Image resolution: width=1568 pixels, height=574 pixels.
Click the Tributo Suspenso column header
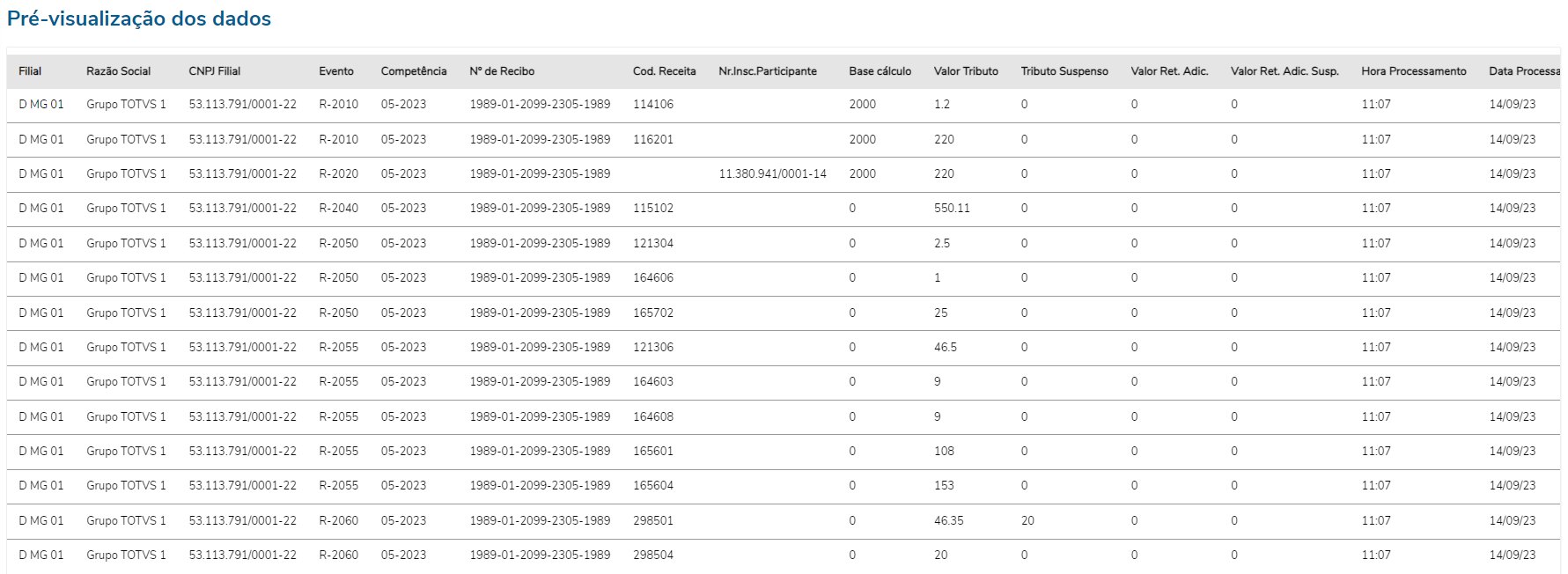1064,71
